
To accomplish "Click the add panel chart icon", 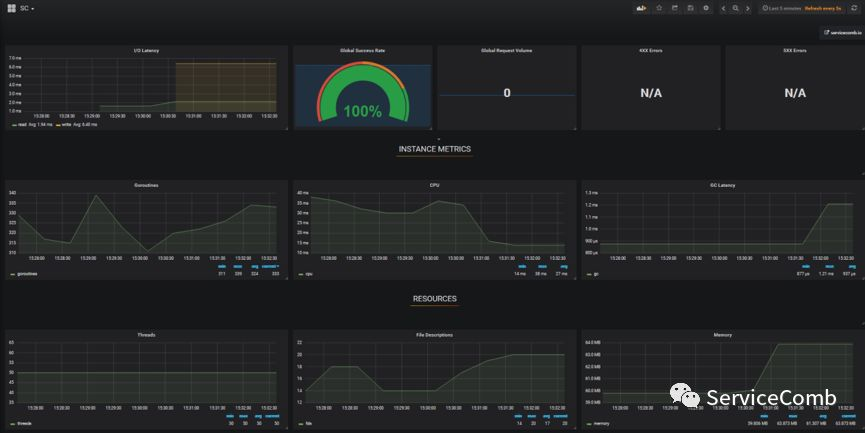I will [x=641, y=8].
